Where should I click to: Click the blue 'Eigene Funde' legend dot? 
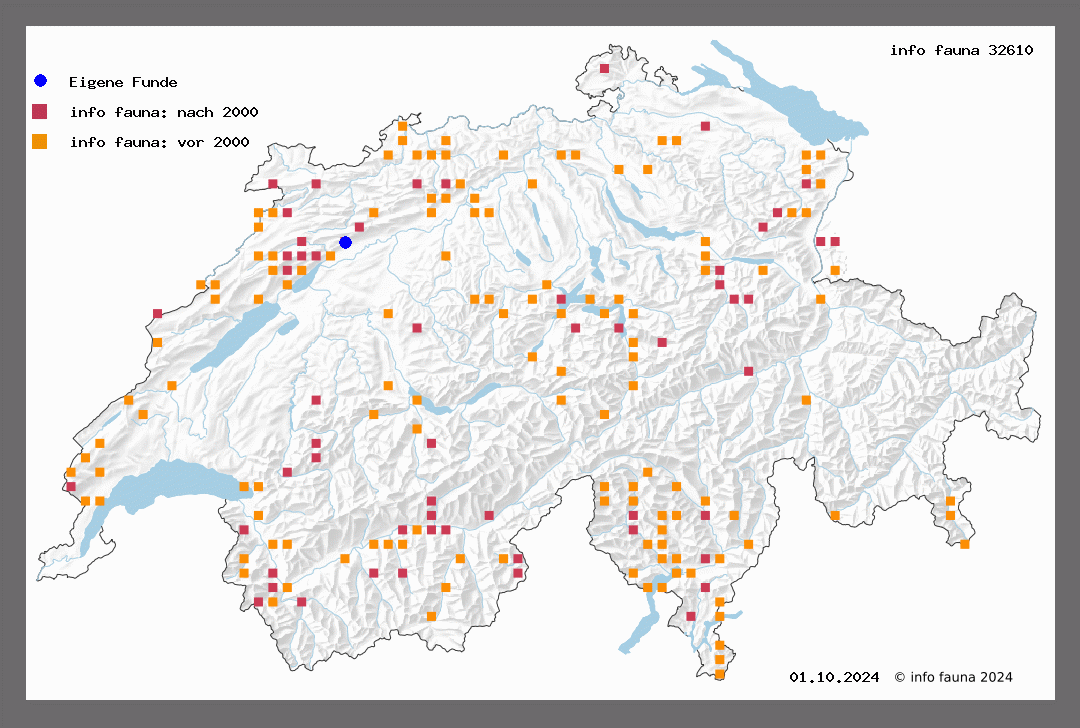point(40,81)
